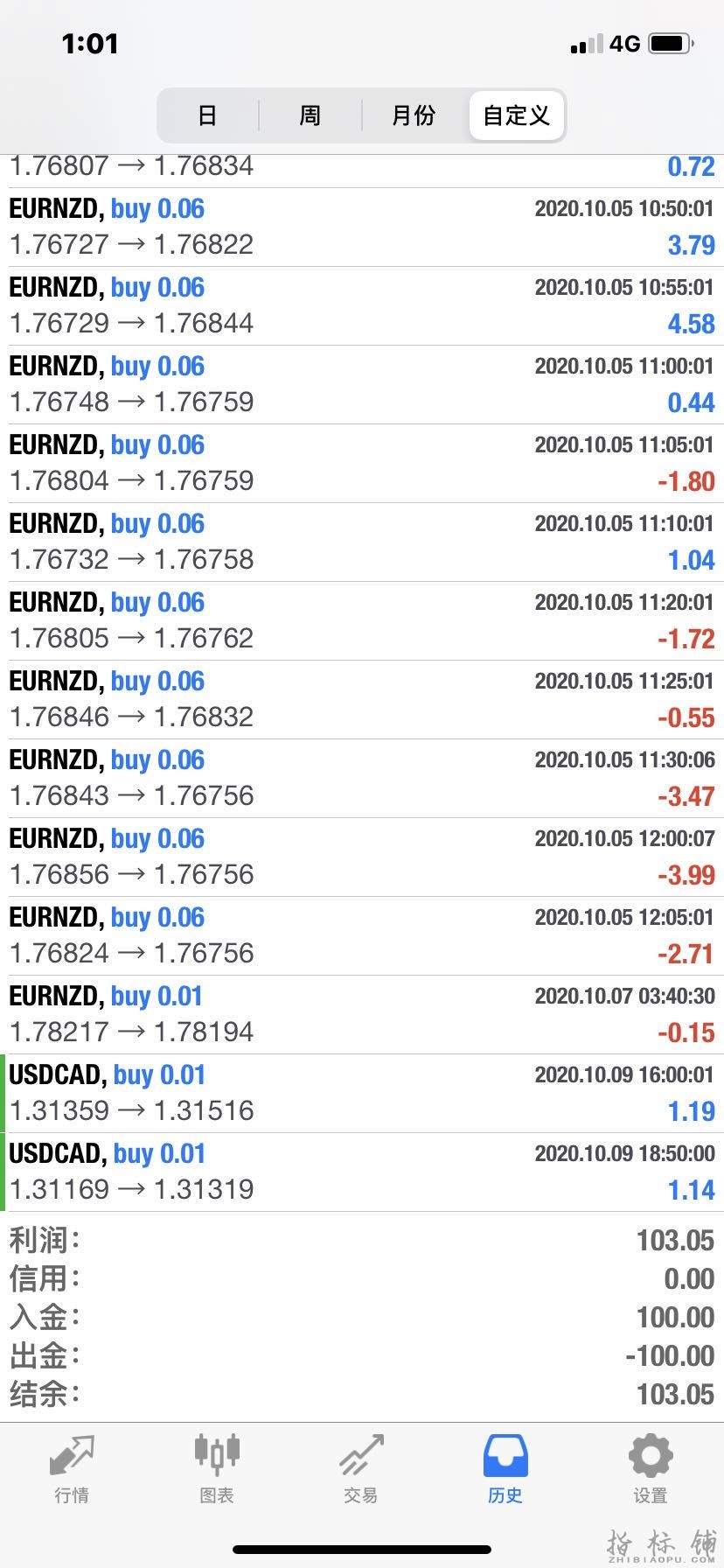The width and height of the screenshot is (724, 1568).
Task: Open the 交易 trade tab icon
Action: [x=361, y=1457]
